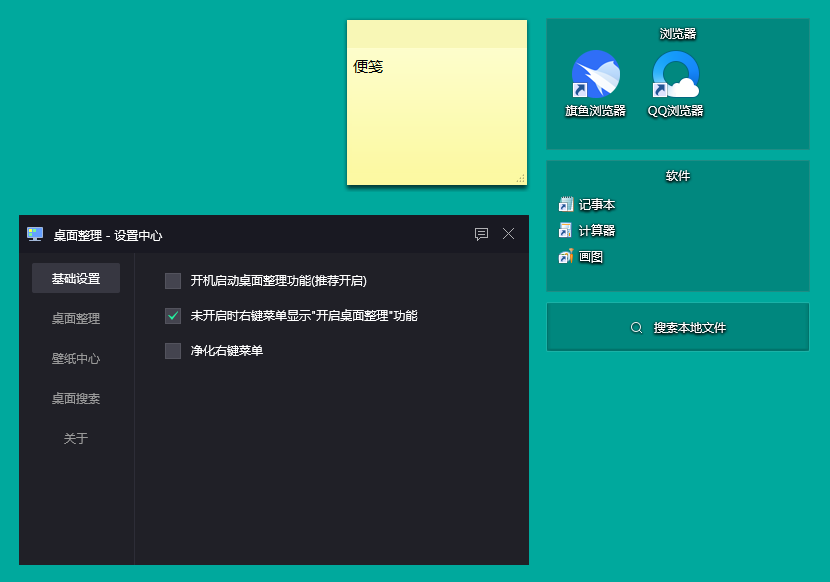Enable 净化右键菜单 checkbox

coord(173,351)
